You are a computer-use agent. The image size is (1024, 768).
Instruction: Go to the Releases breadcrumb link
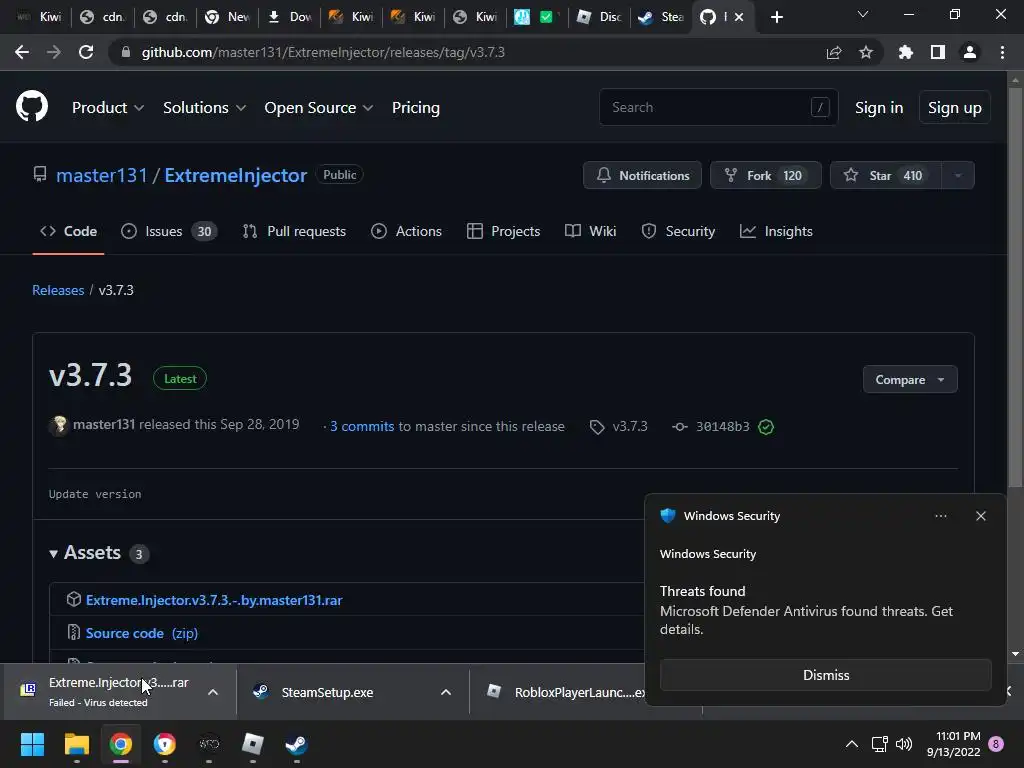coord(58,290)
